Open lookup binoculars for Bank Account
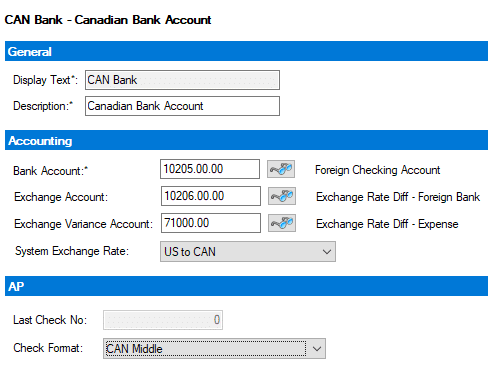 click(x=281, y=169)
